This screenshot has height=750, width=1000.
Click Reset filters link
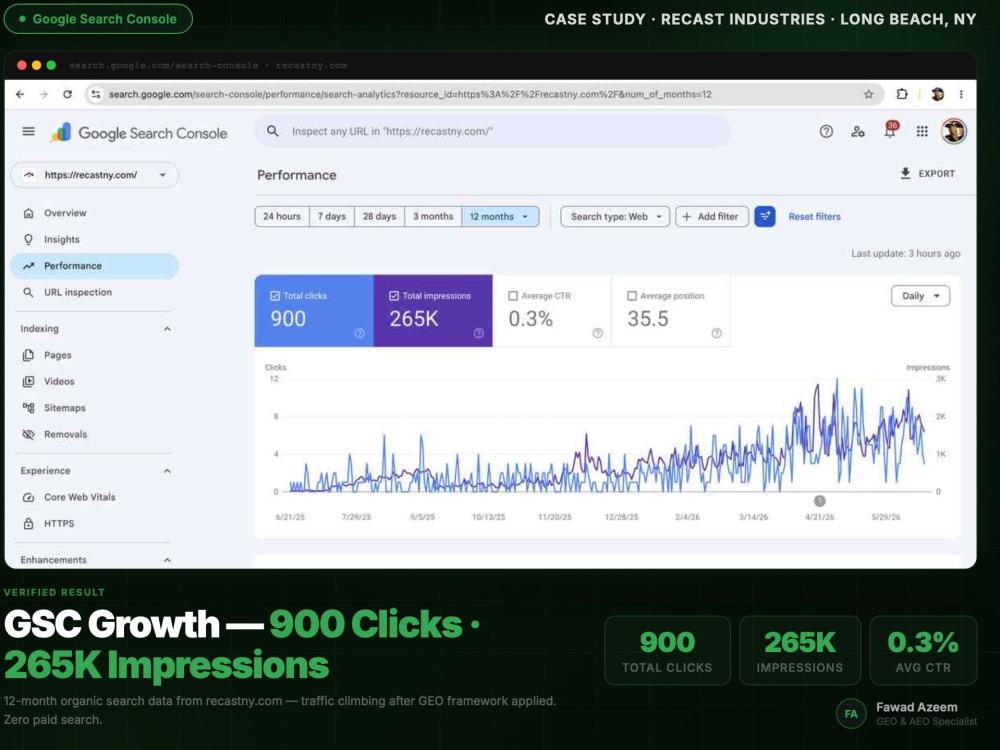tap(814, 217)
